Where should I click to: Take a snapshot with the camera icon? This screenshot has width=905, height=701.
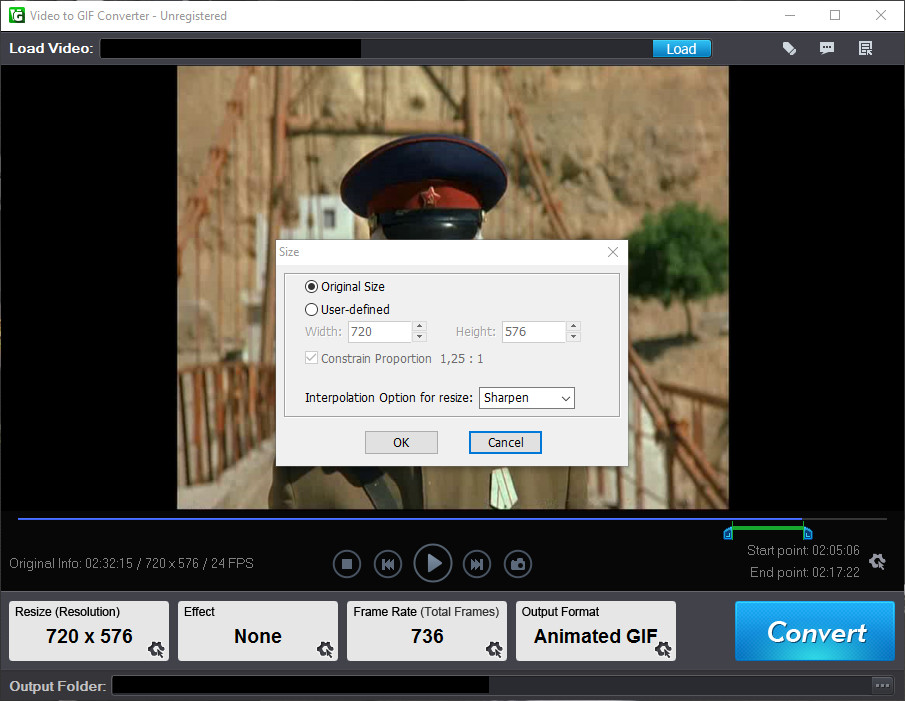(518, 564)
